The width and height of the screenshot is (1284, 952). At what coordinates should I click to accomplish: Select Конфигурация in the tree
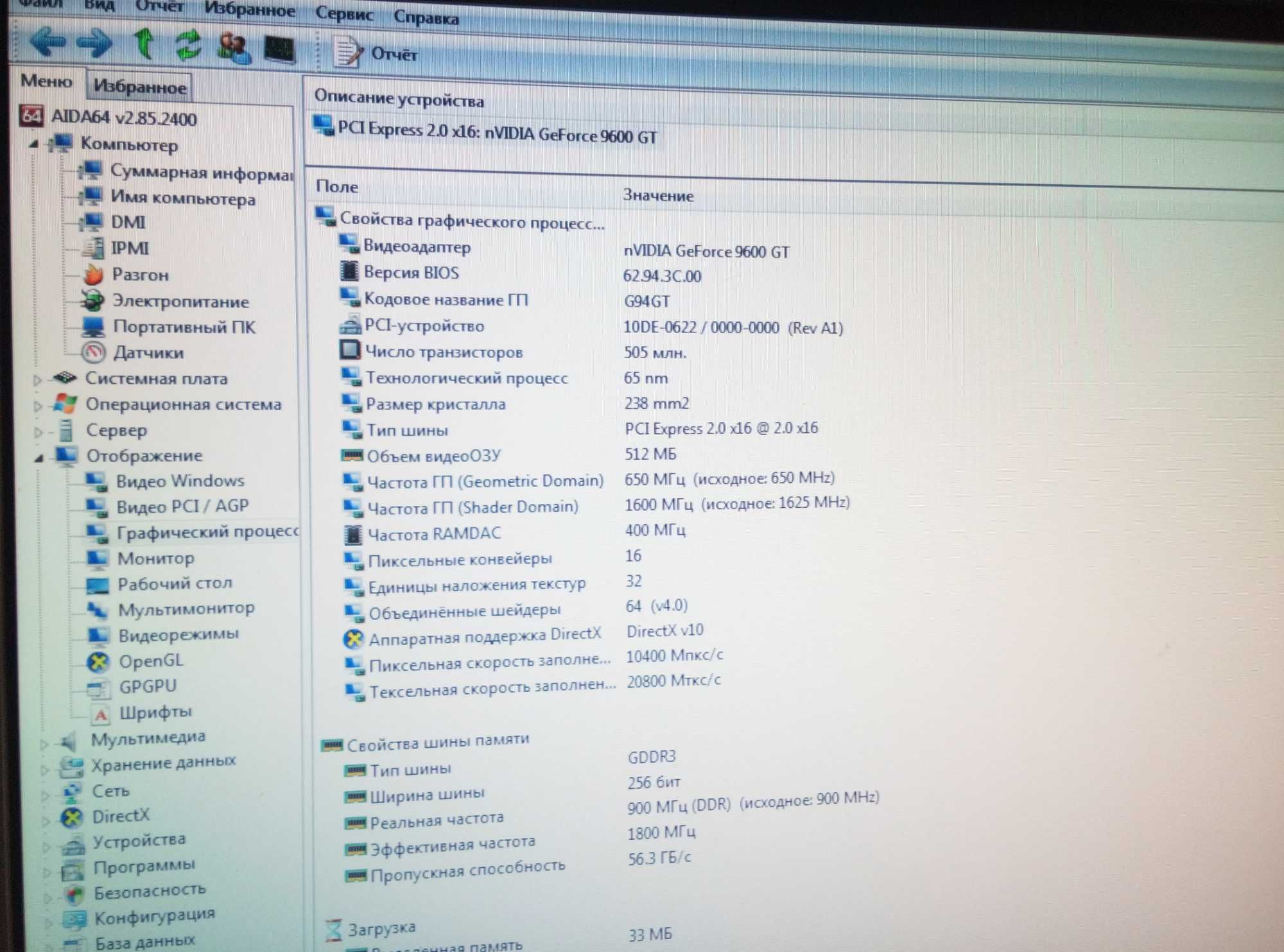[155, 916]
